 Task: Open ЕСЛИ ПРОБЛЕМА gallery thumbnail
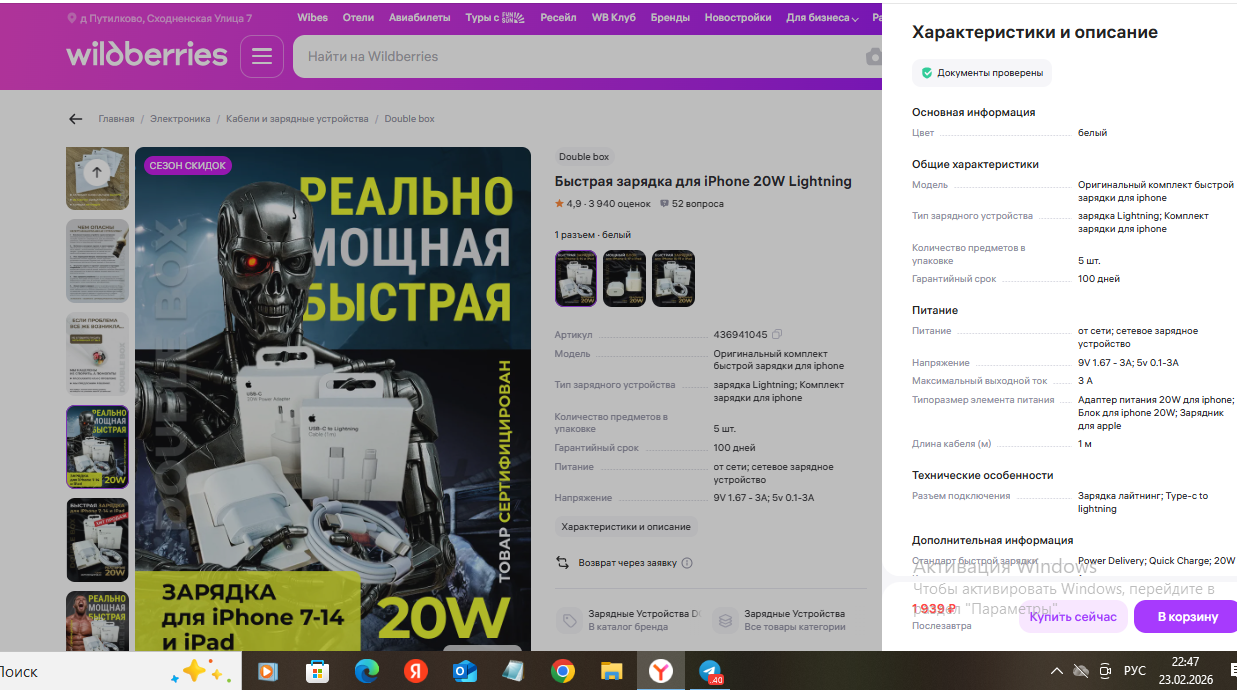click(97, 354)
